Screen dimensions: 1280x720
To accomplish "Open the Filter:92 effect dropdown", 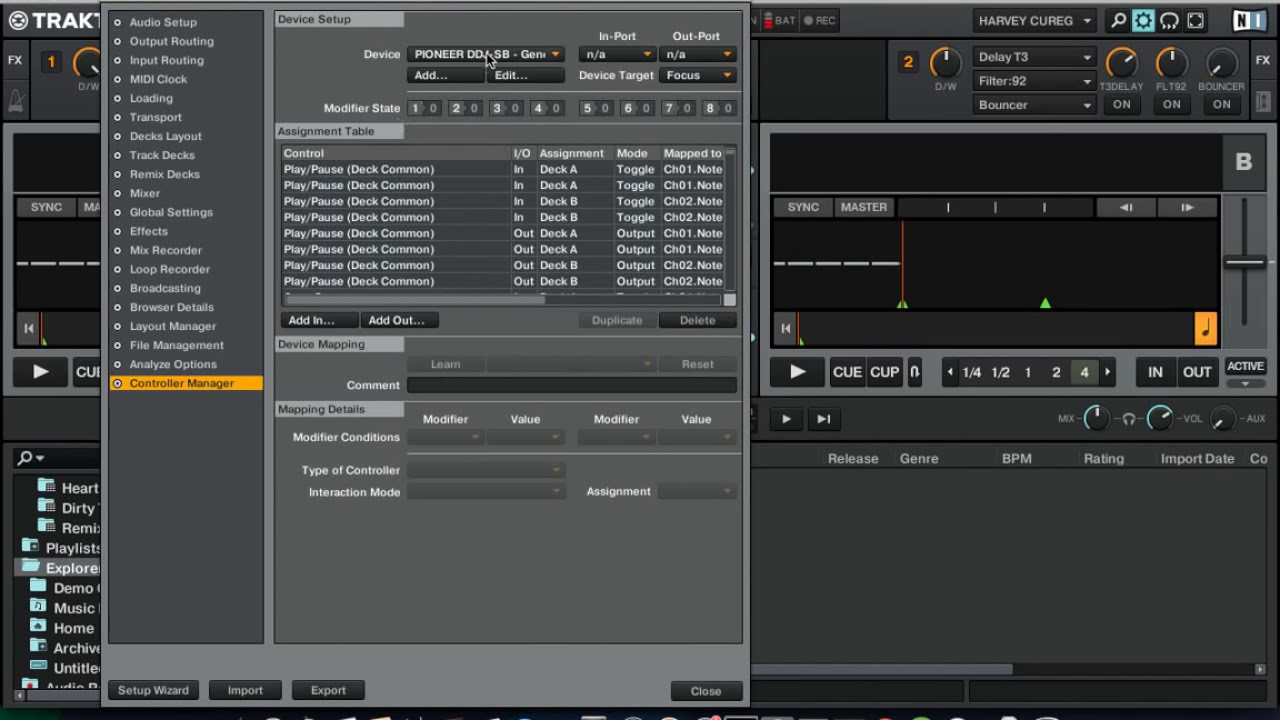I will [1034, 81].
